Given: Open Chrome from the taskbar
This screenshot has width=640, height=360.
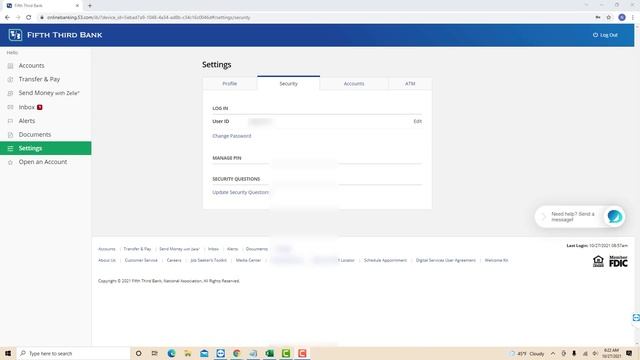Looking at the screenshot, I should click(x=237, y=353).
